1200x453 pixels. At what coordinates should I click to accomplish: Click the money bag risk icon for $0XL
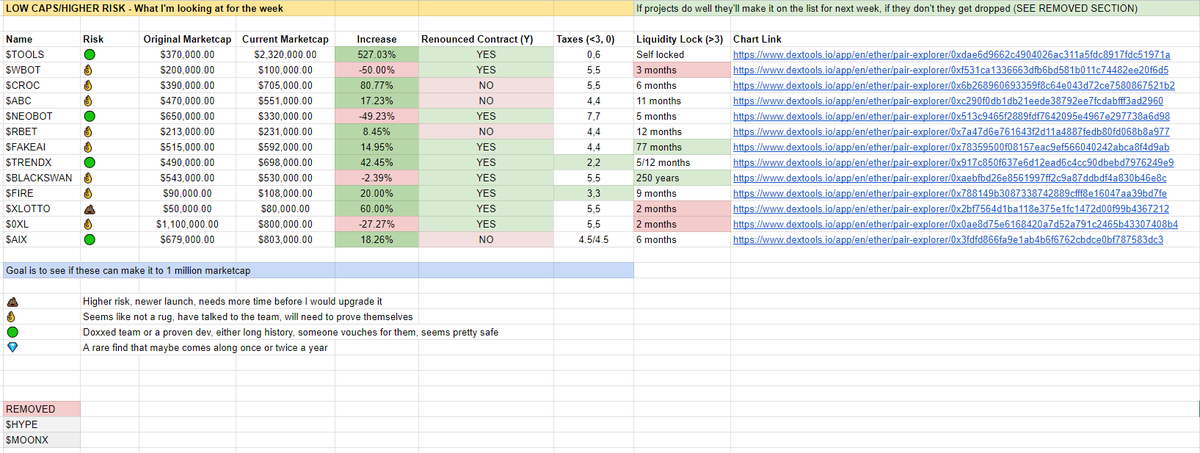point(89,224)
